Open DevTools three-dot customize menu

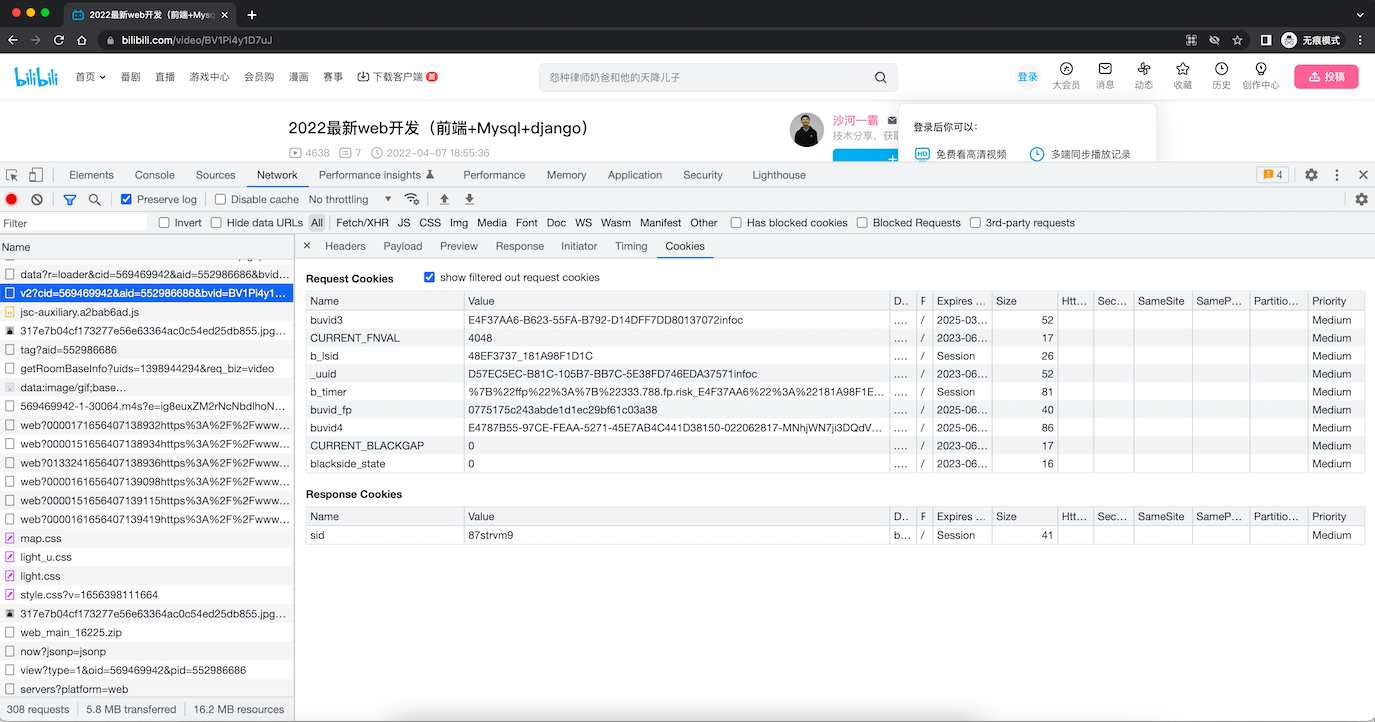click(1337, 175)
